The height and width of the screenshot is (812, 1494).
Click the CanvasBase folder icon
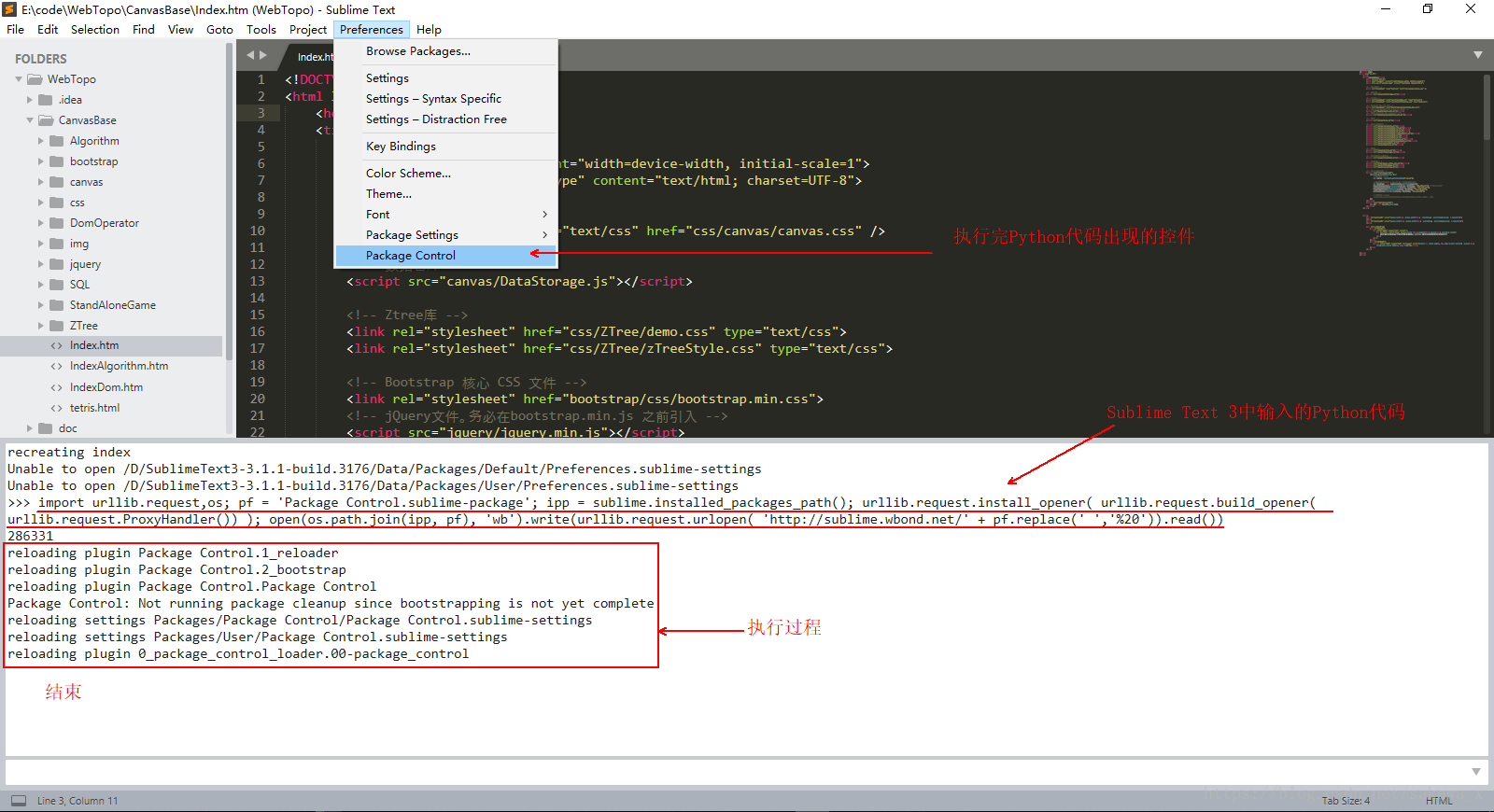click(x=47, y=120)
